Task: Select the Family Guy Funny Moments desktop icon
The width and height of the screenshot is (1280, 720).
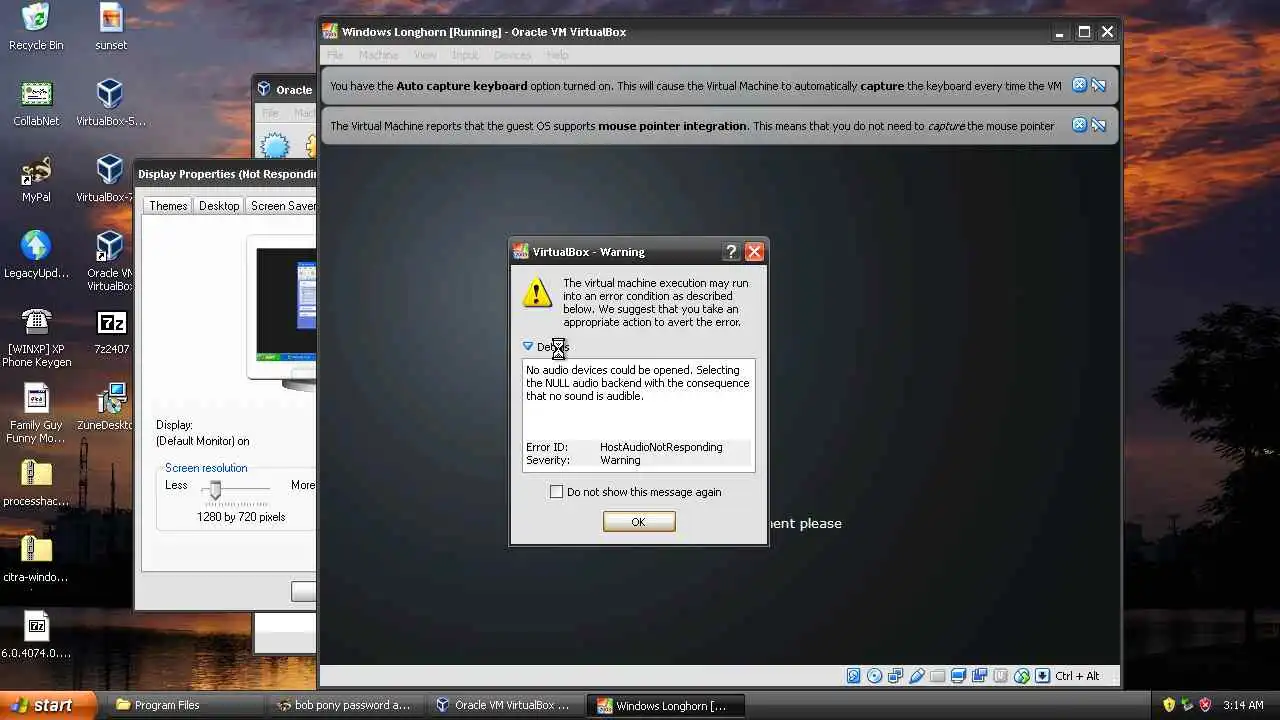Action: click(x=36, y=413)
